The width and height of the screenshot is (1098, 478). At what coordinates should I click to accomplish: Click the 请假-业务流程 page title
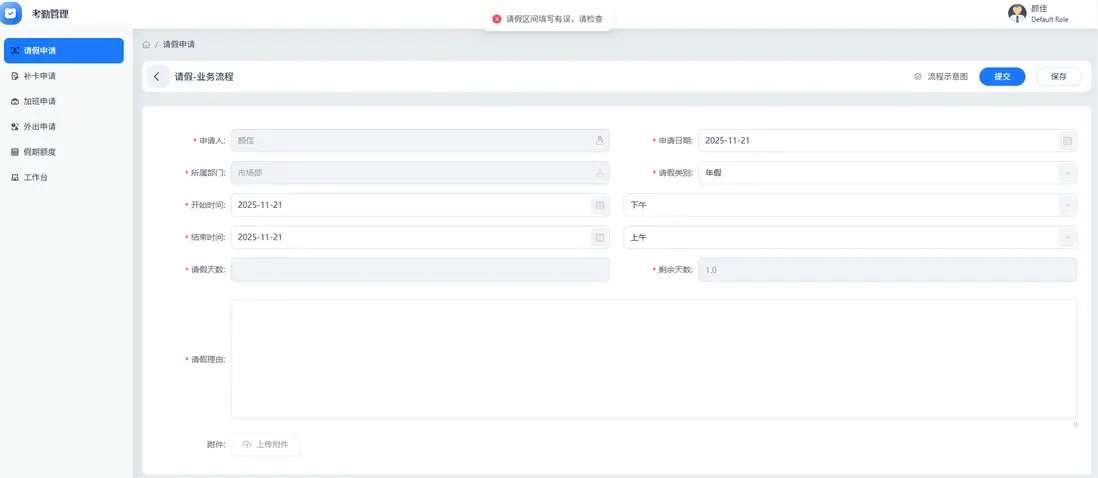click(204, 77)
